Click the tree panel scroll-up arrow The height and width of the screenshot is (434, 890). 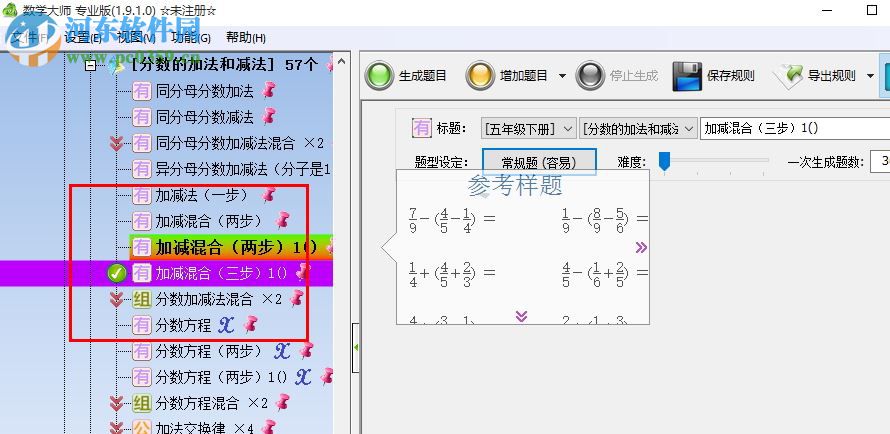(x=341, y=61)
